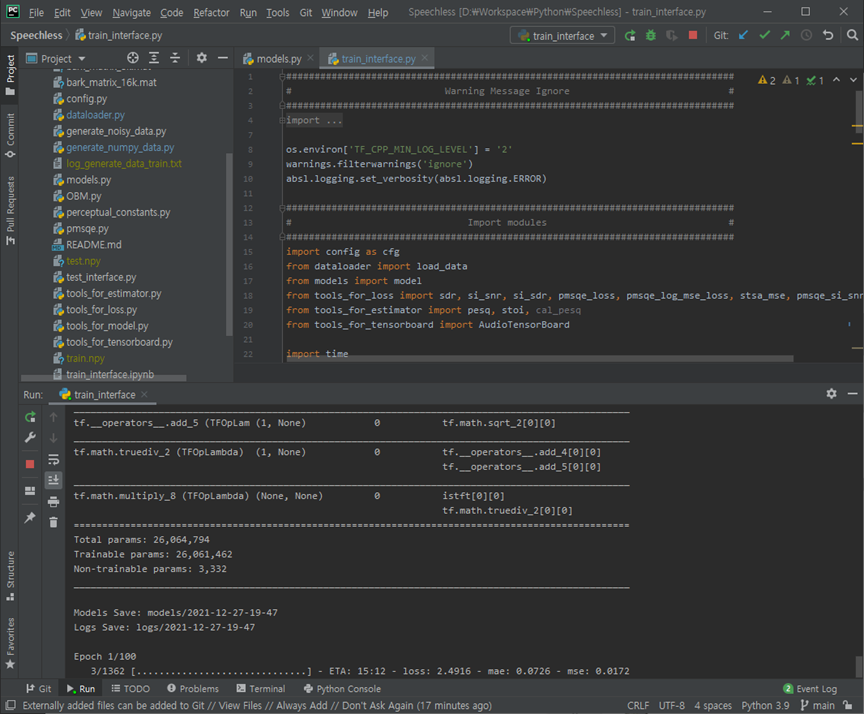The image size is (864, 714).
Task: Select README.md file in tree
Action: coord(94,245)
